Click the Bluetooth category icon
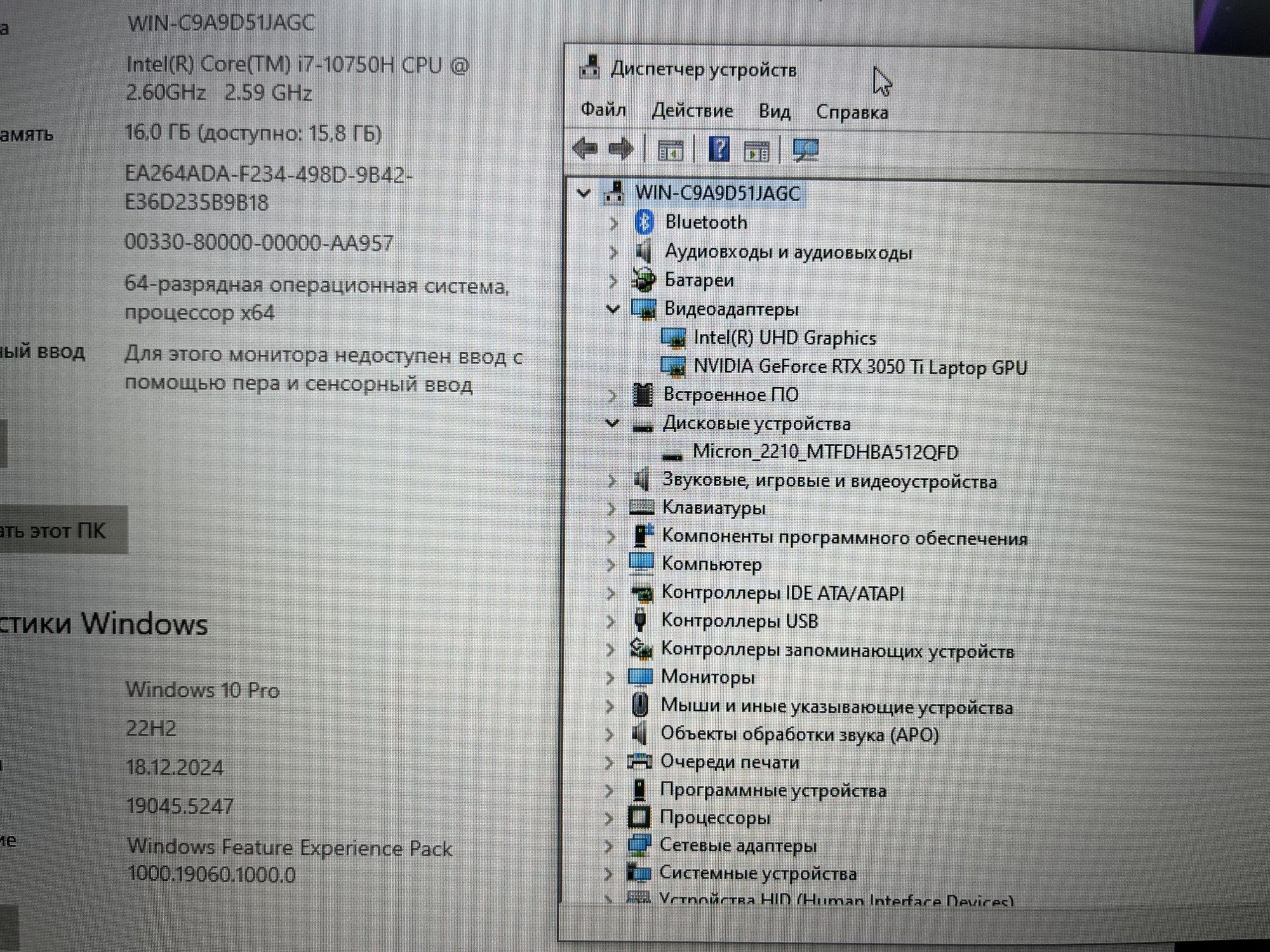This screenshot has width=1270, height=952. coord(645,222)
